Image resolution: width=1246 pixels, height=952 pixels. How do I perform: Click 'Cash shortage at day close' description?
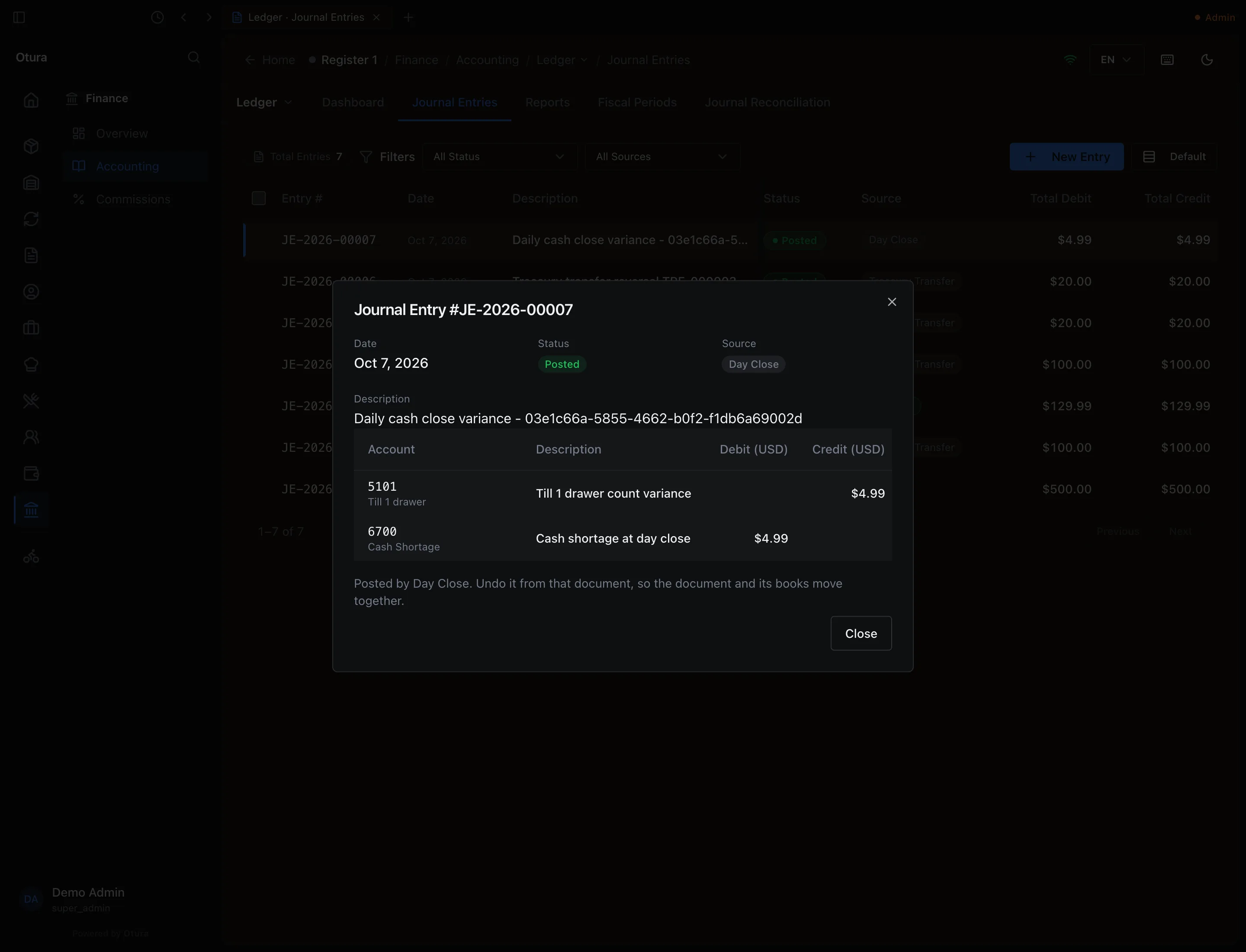coord(613,538)
